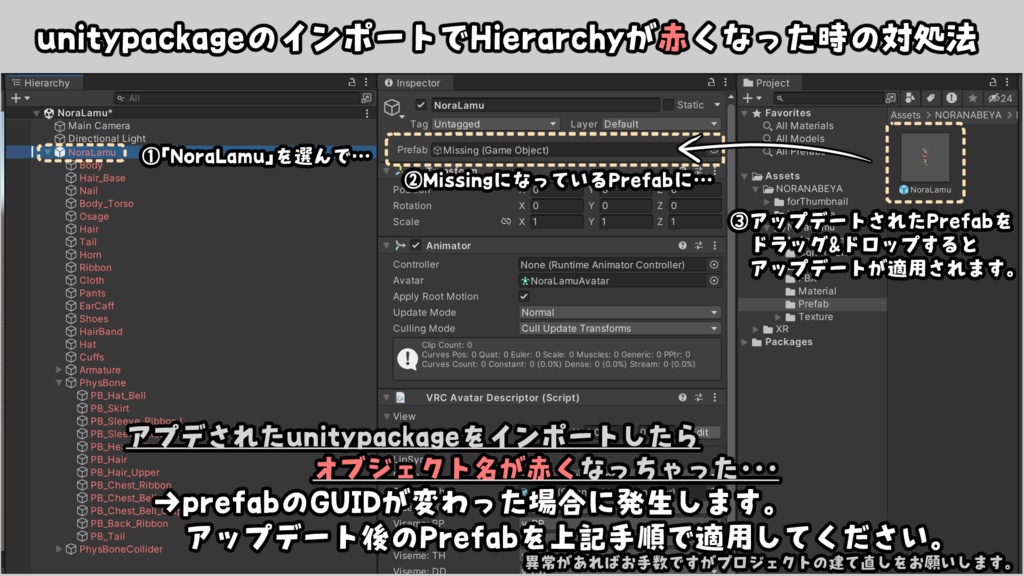Select Directional Light in Hierarchy
The height and width of the screenshot is (576, 1024).
coord(106,138)
